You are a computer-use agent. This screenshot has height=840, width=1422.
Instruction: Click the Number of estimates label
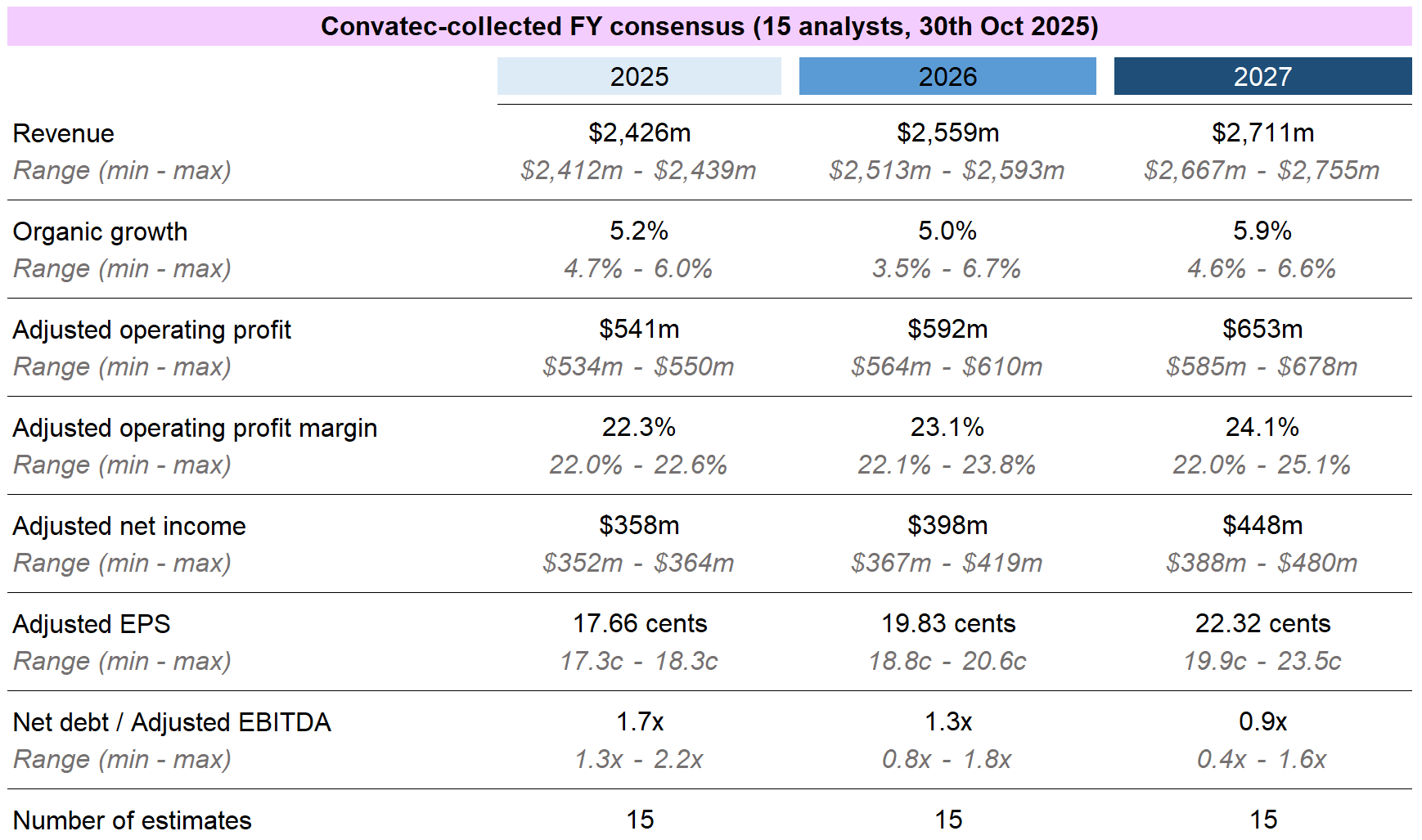pos(133,820)
